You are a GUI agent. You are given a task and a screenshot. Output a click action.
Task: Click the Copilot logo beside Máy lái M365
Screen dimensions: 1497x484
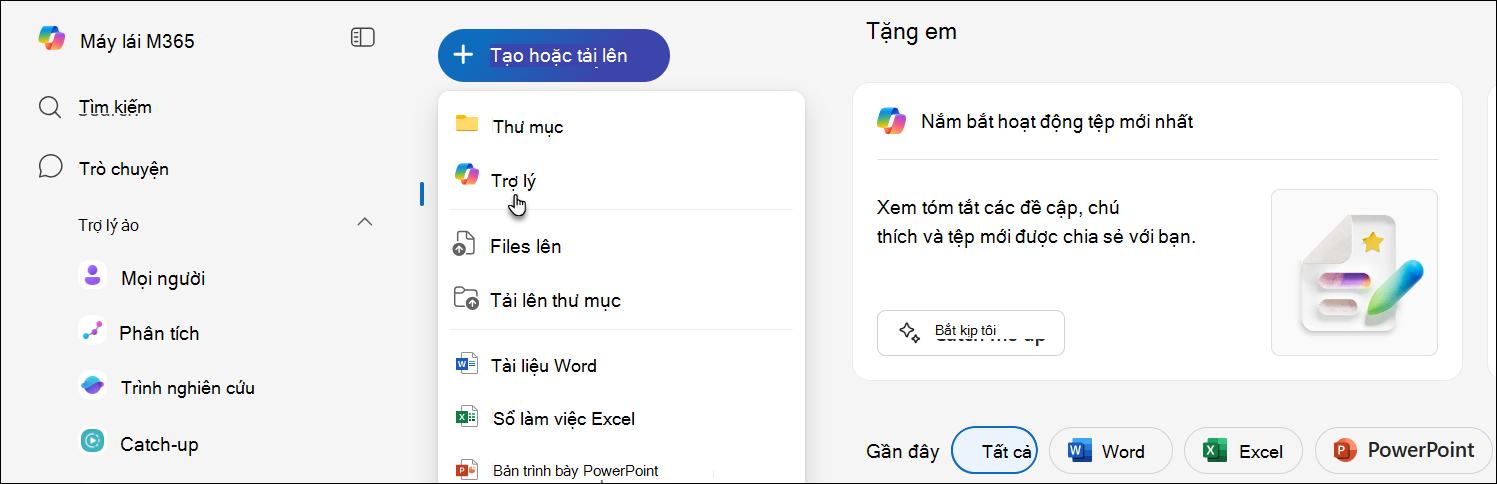52,38
